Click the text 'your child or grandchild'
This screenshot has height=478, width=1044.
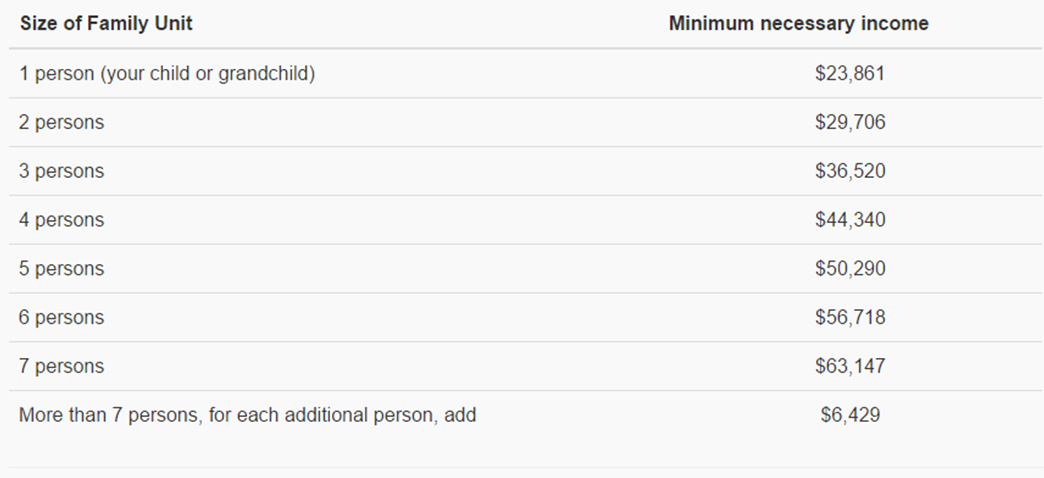pos(208,73)
